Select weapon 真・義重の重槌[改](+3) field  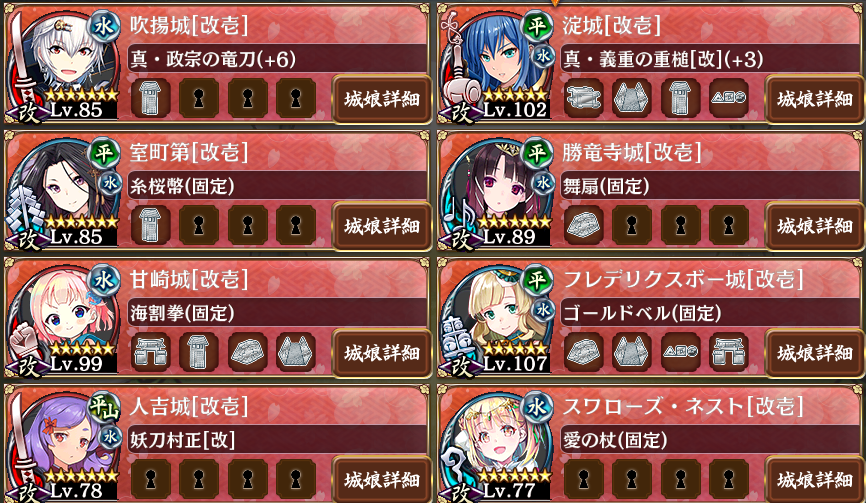click(x=710, y=59)
